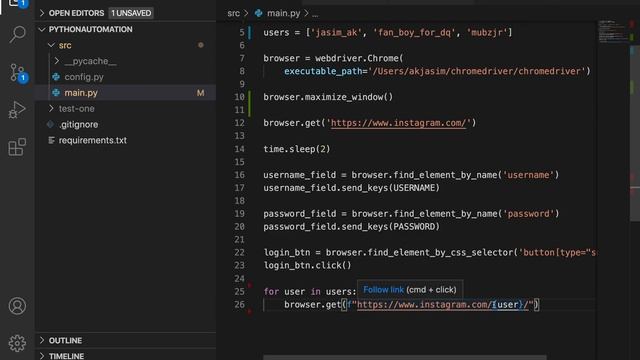Click 'jasim_ak' in the users list
640x360 pixels.
pos(336,32)
